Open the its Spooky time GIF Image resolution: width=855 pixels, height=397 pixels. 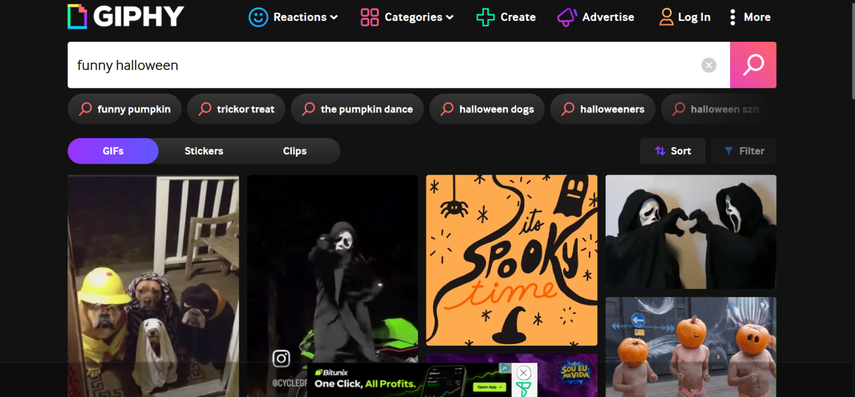coord(511,260)
